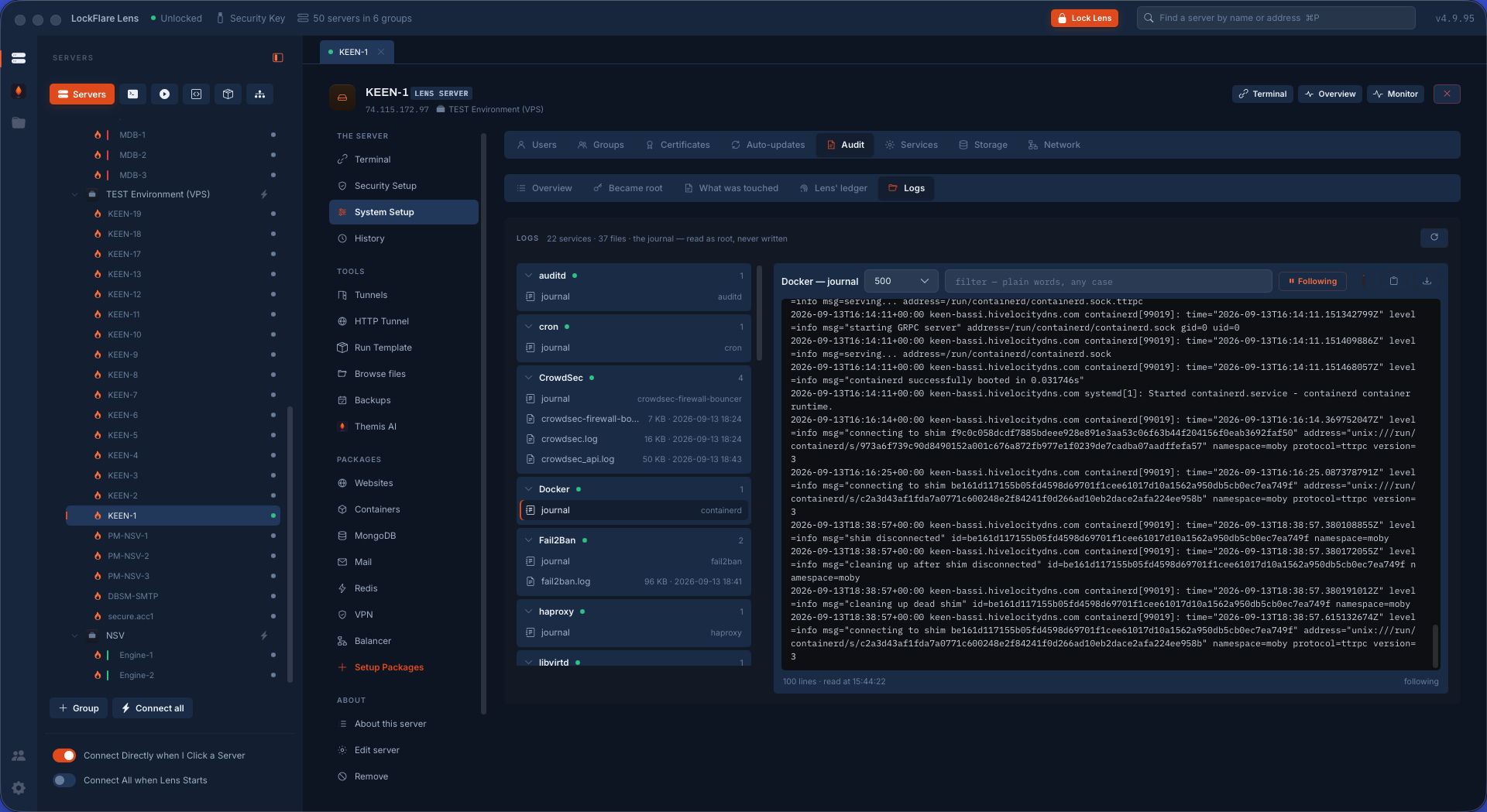Select the KEEN-12 server in tree
1487x812 pixels.
coord(173,294)
